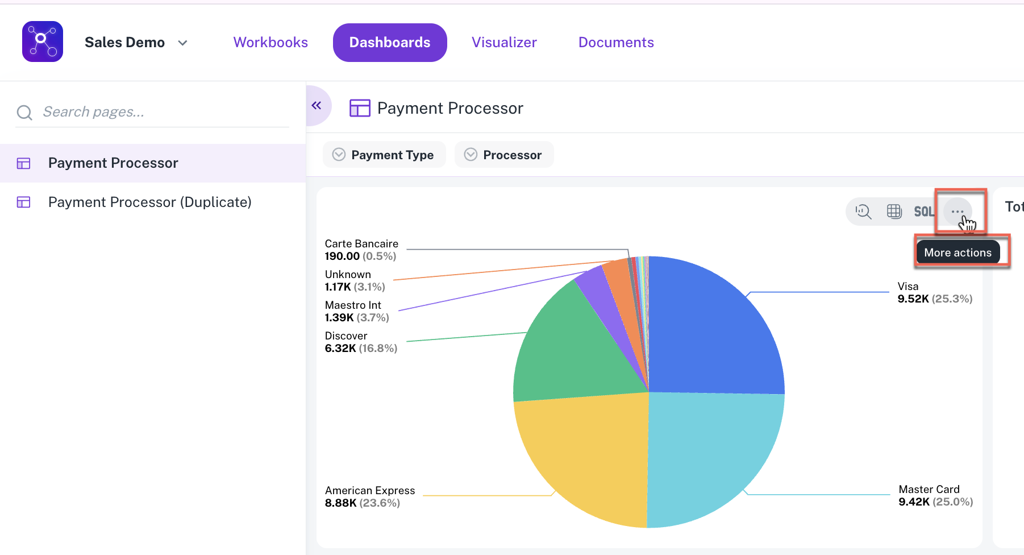Open the Payment Processor page in sidebar
The height and width of the screenshot is (555, 1024).
113,163
